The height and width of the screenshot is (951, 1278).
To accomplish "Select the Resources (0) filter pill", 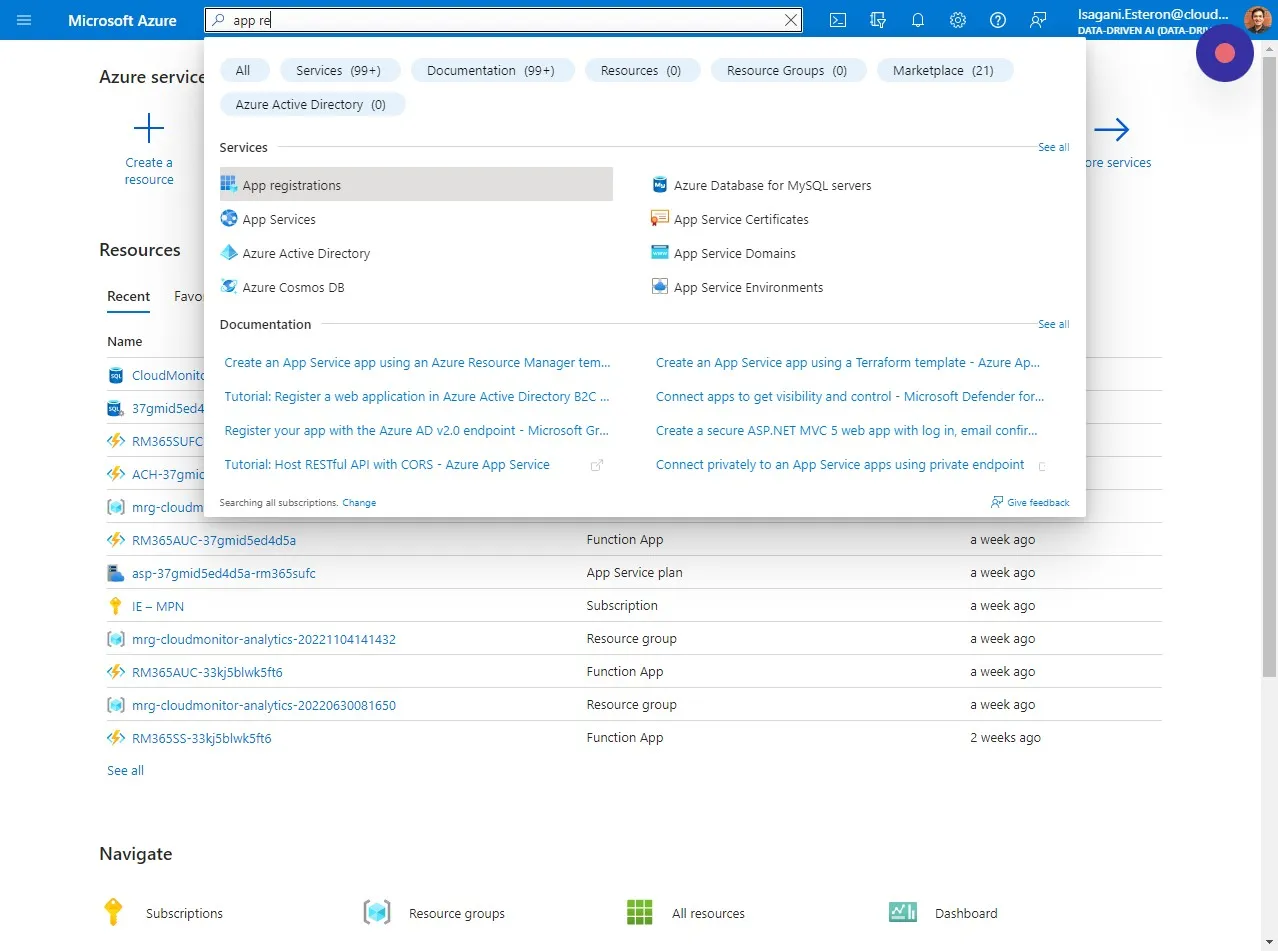I will [641, 70].
